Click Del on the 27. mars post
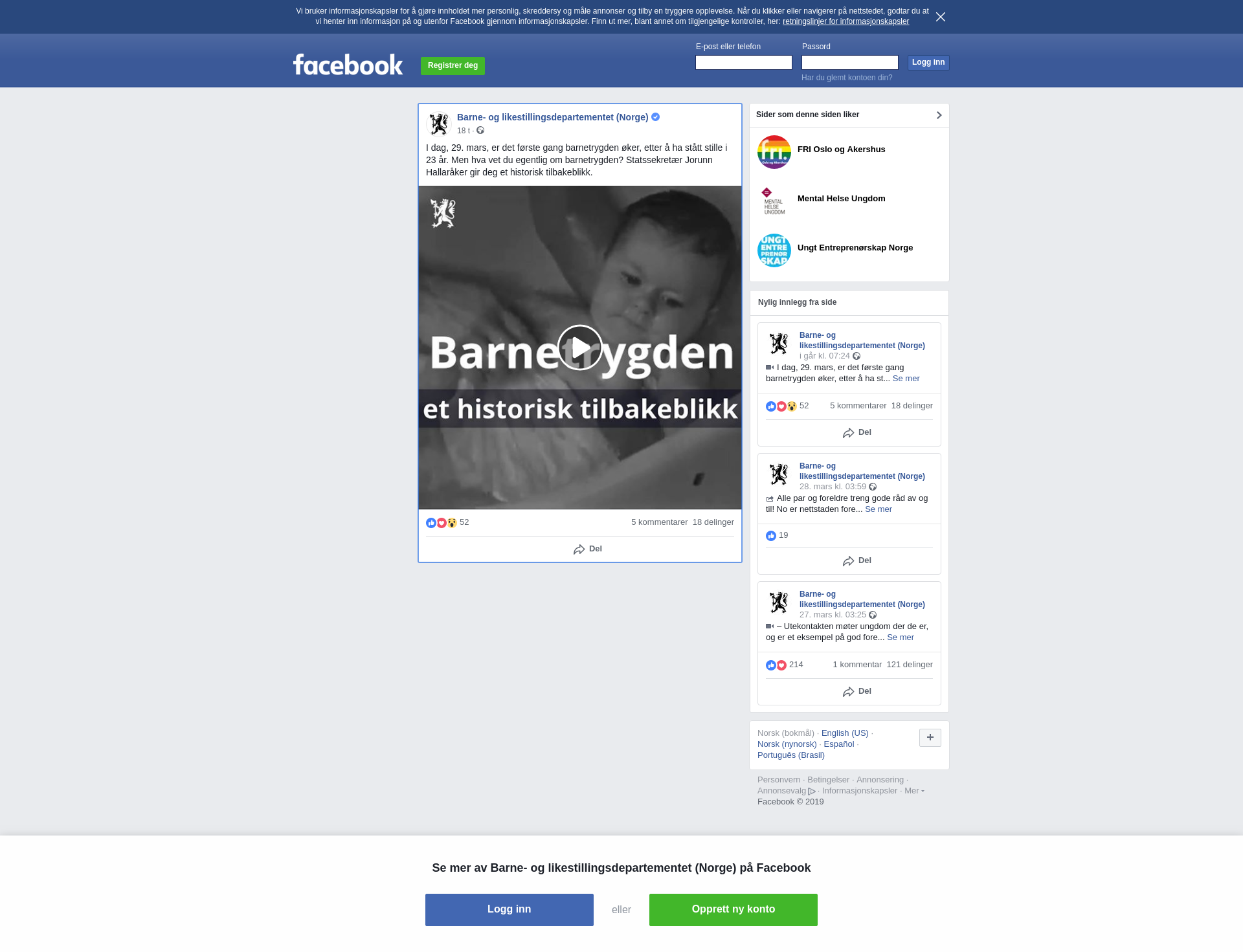Screen dimensions: 1243x952 point(857,691)
